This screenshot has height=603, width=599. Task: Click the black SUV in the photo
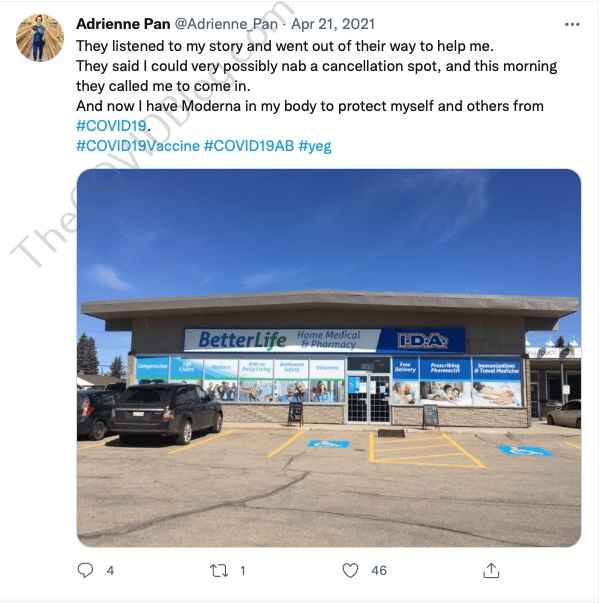tap(167, 413)
